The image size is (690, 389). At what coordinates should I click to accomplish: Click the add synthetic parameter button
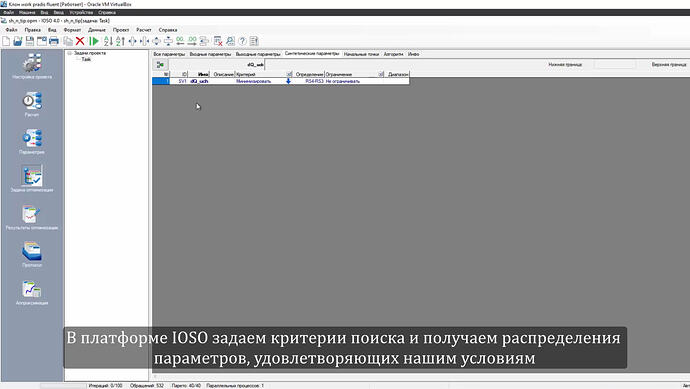[160, 65]
